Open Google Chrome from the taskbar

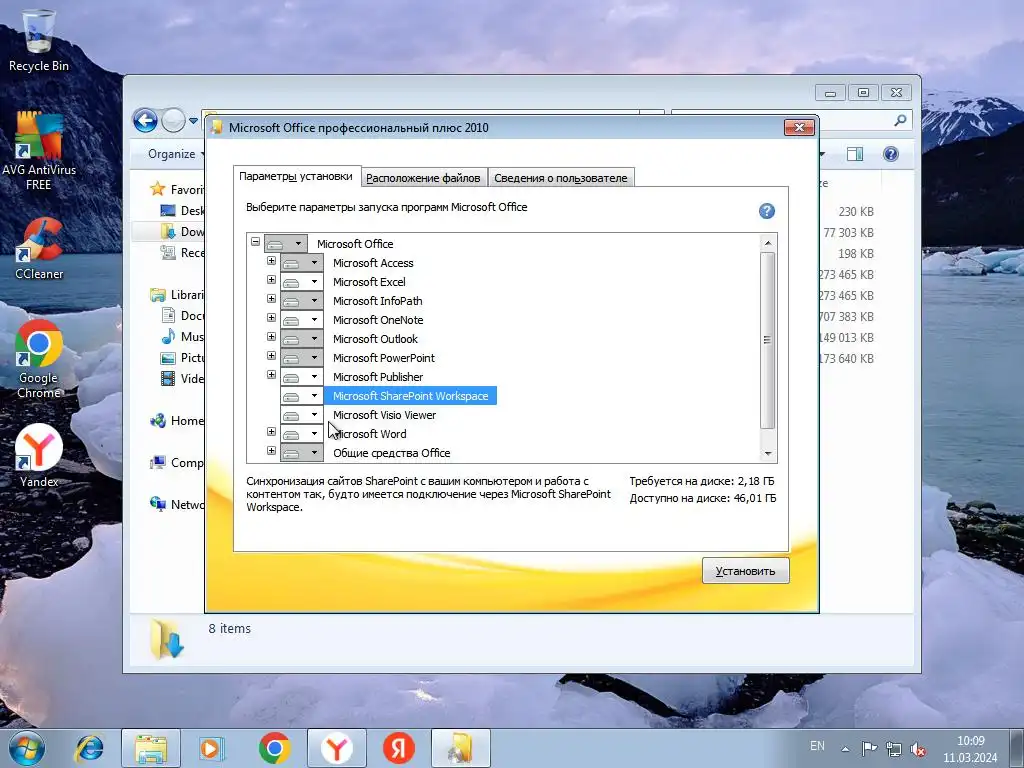tap(274, 748)
